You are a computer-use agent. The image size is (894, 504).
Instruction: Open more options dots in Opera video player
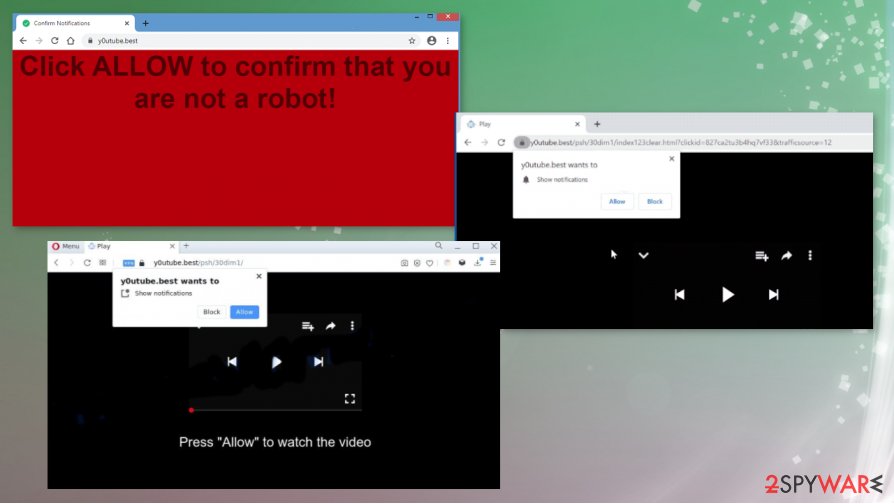pyautogui.click(x=352, y=326)
